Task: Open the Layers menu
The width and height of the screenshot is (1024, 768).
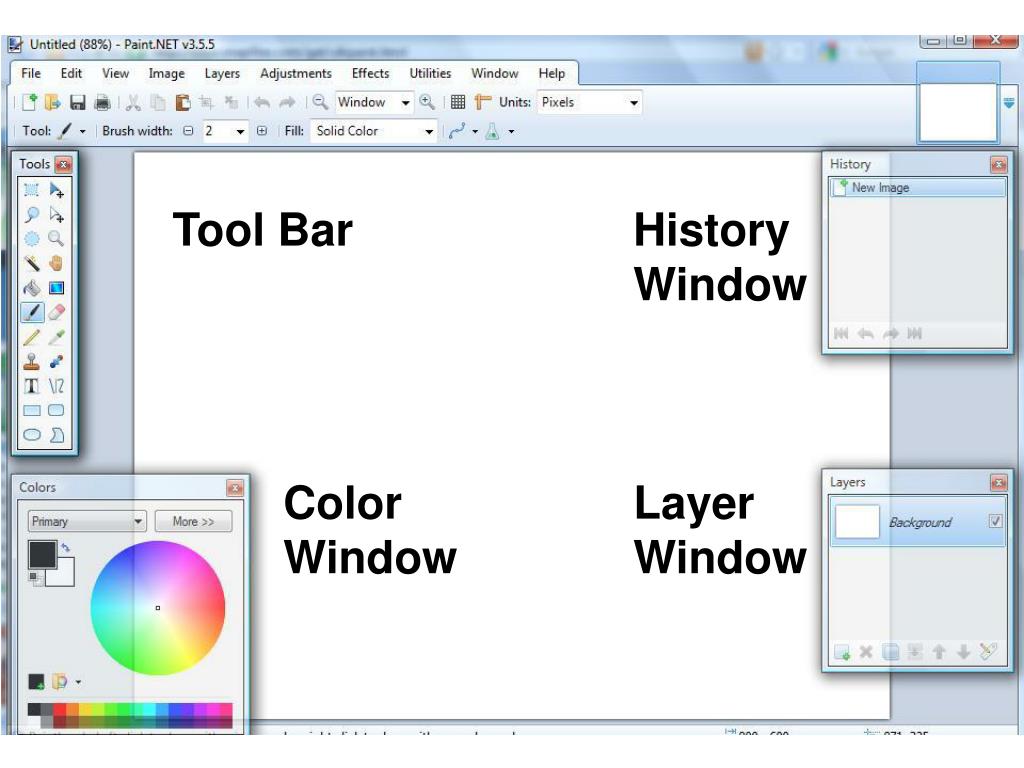Action: tap(222, 73)
